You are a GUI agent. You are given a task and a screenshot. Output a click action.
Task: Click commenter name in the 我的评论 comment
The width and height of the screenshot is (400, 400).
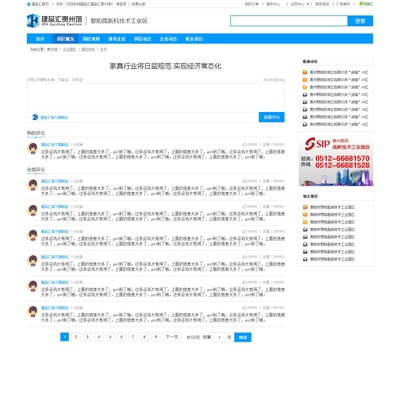[55, 145]
